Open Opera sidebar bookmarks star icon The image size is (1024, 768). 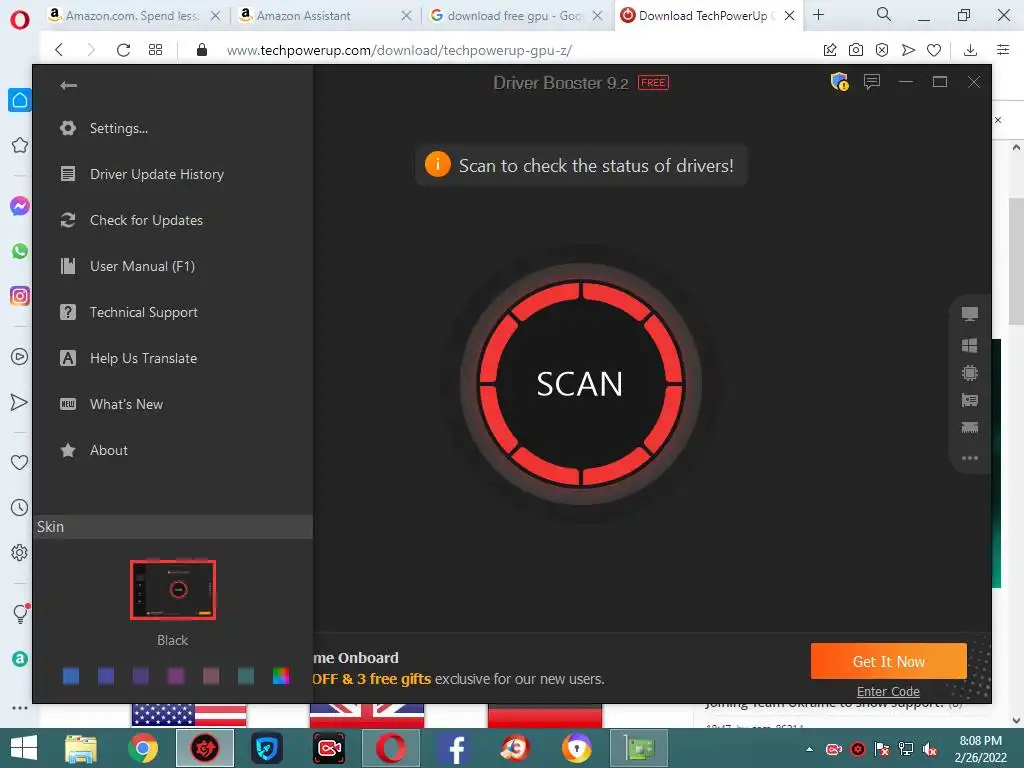(x=20, y=145)
